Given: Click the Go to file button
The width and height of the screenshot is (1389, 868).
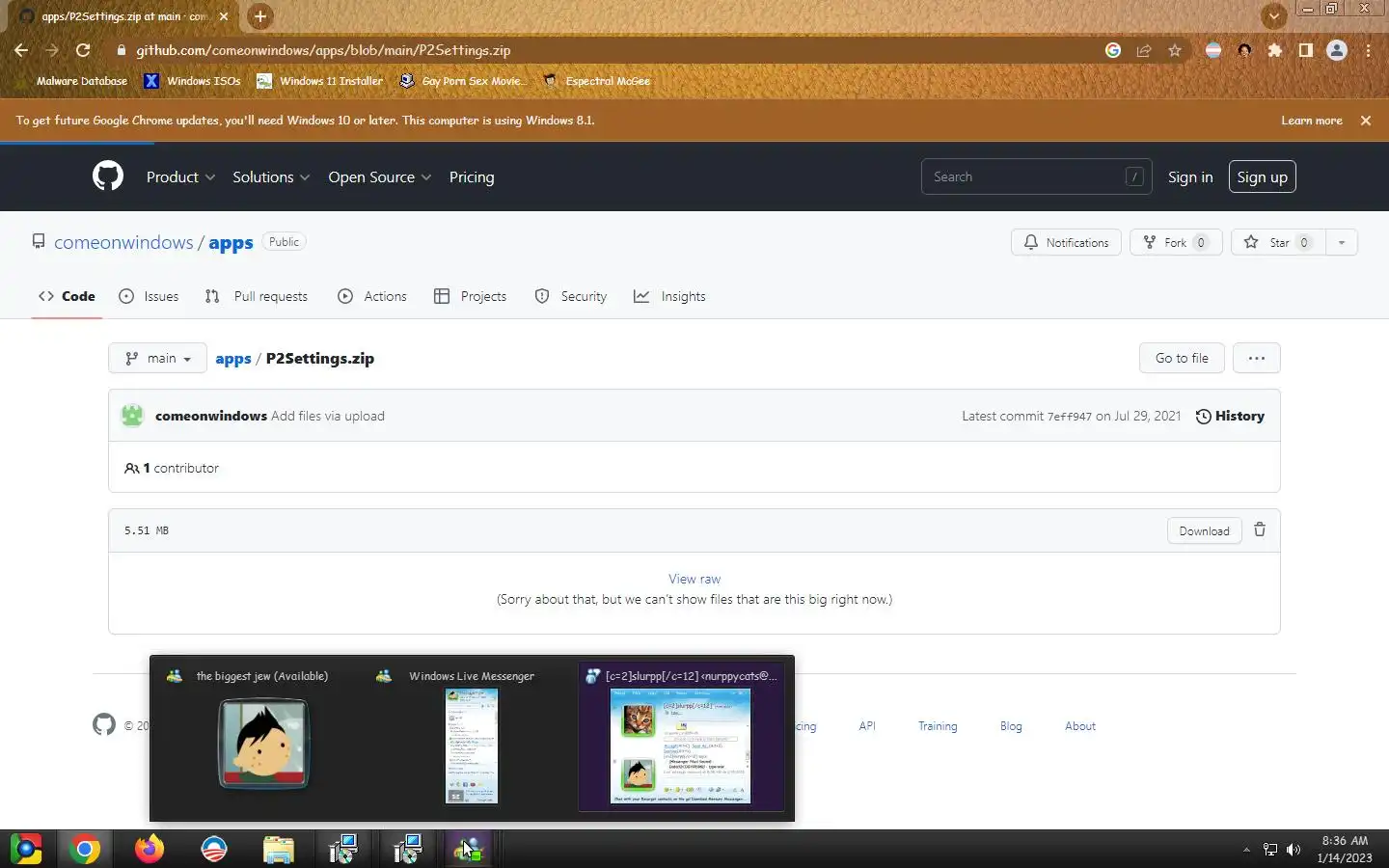Looking at the screenshot, I should click(1182, 358).
